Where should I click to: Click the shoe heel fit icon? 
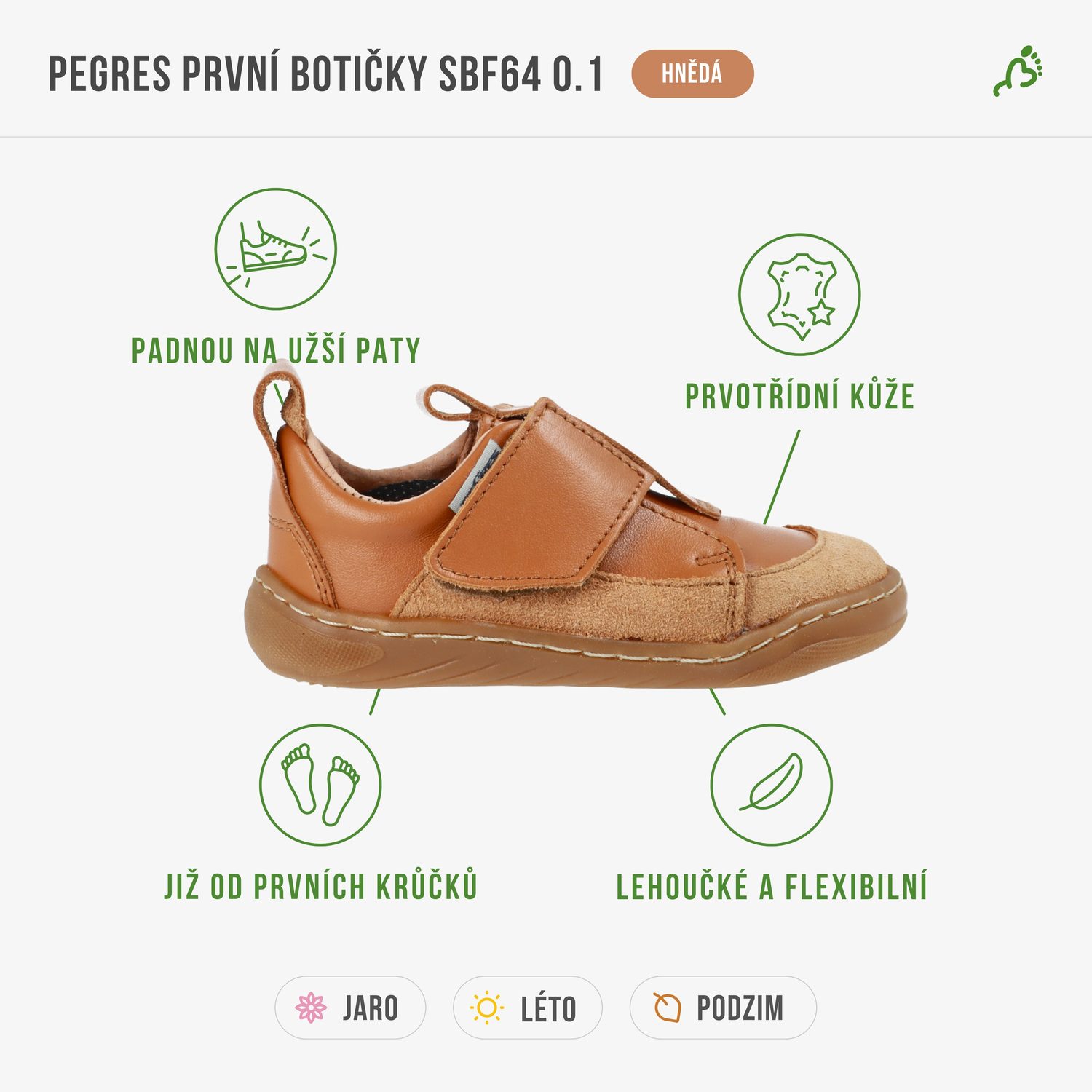[275, 249]
